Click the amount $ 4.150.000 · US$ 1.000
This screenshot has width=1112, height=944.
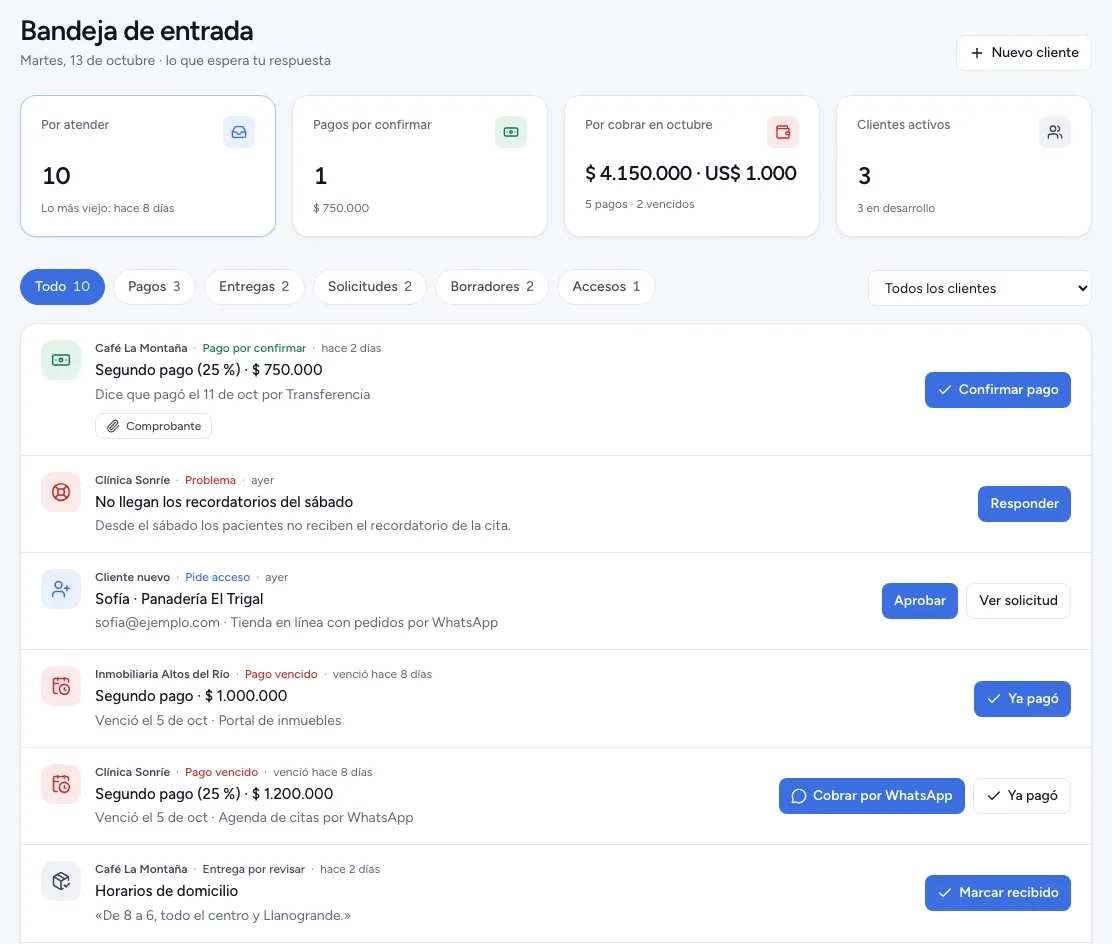coord(691,173)
